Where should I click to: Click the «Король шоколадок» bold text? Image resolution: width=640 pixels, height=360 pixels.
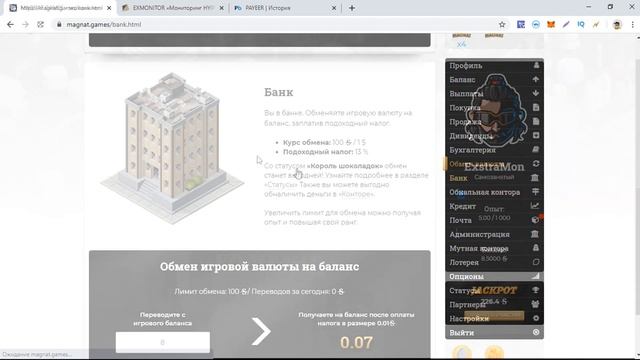[345, 166]
